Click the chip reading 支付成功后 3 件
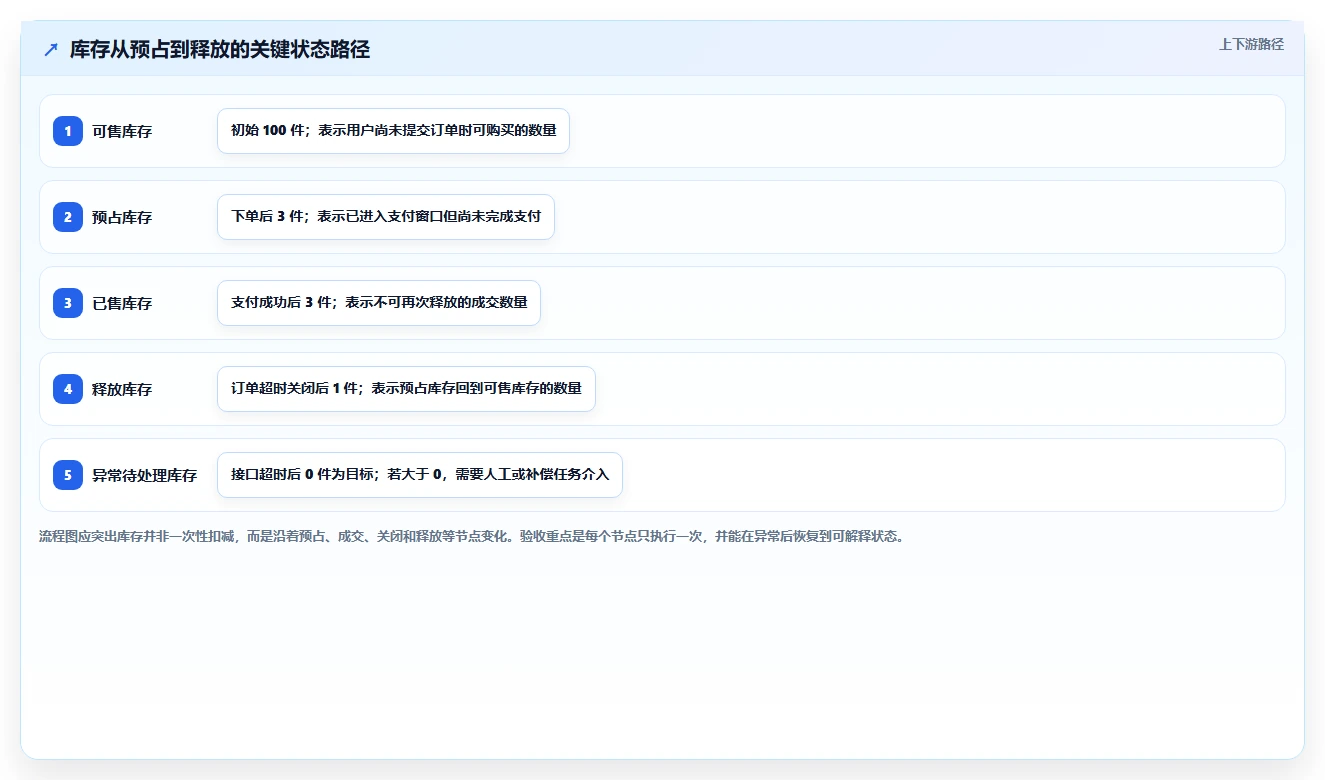Screen dimensions: 1325x780 pyautogui.click(x=379, y=303)
